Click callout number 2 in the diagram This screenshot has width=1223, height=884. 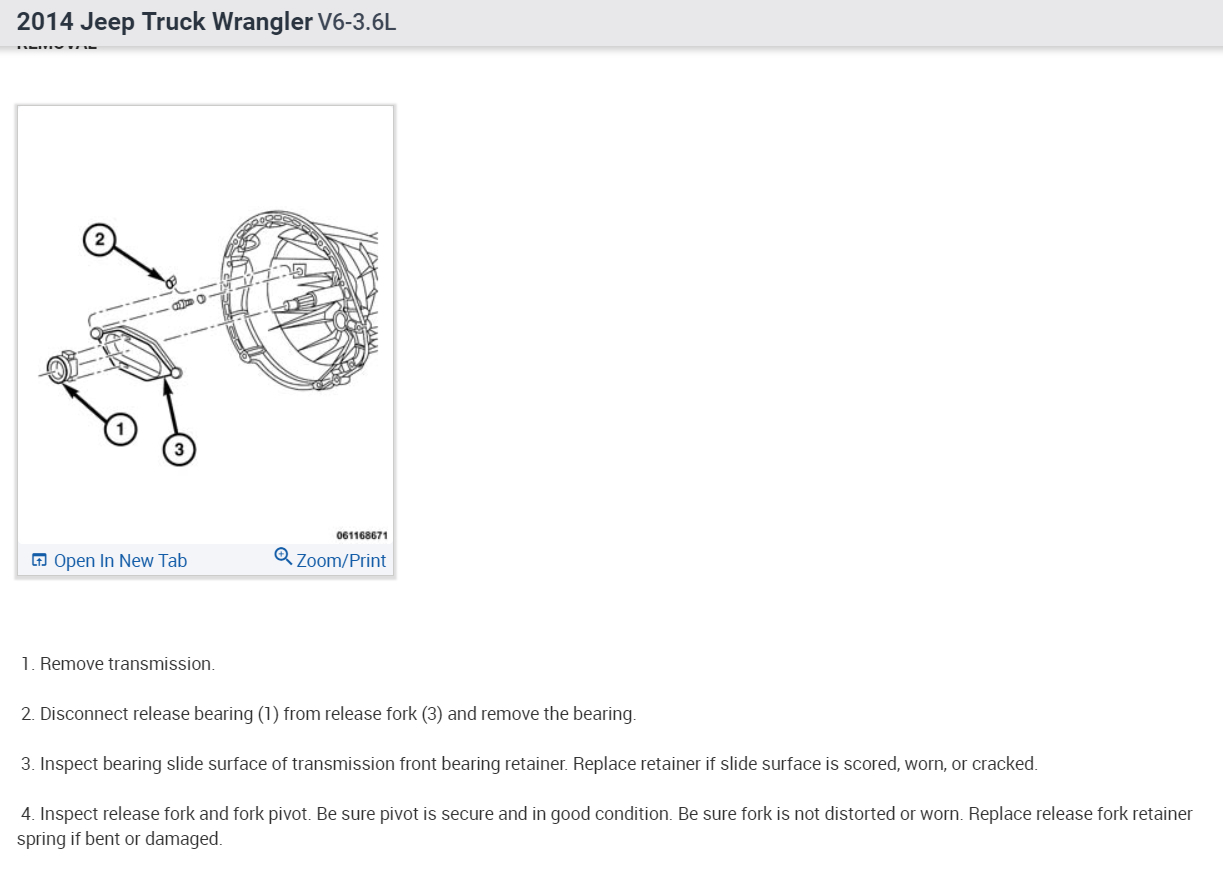pyautogui.click(x=99, y=239)
